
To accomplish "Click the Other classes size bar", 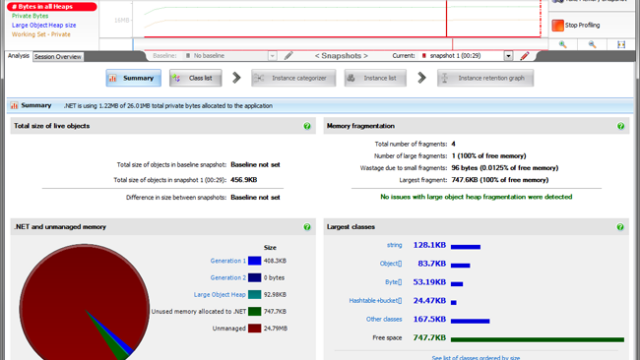I will click(470, 321).
